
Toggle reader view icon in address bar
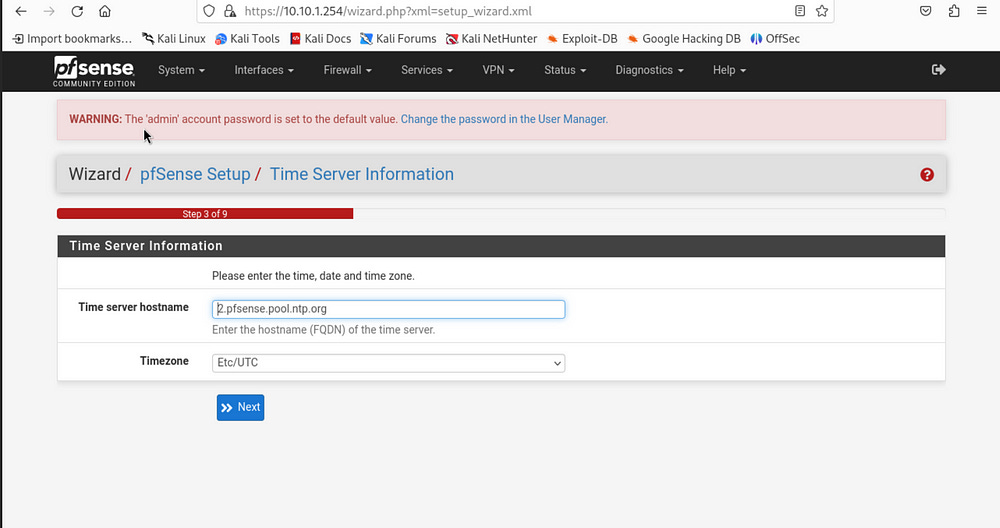(800, 11)
